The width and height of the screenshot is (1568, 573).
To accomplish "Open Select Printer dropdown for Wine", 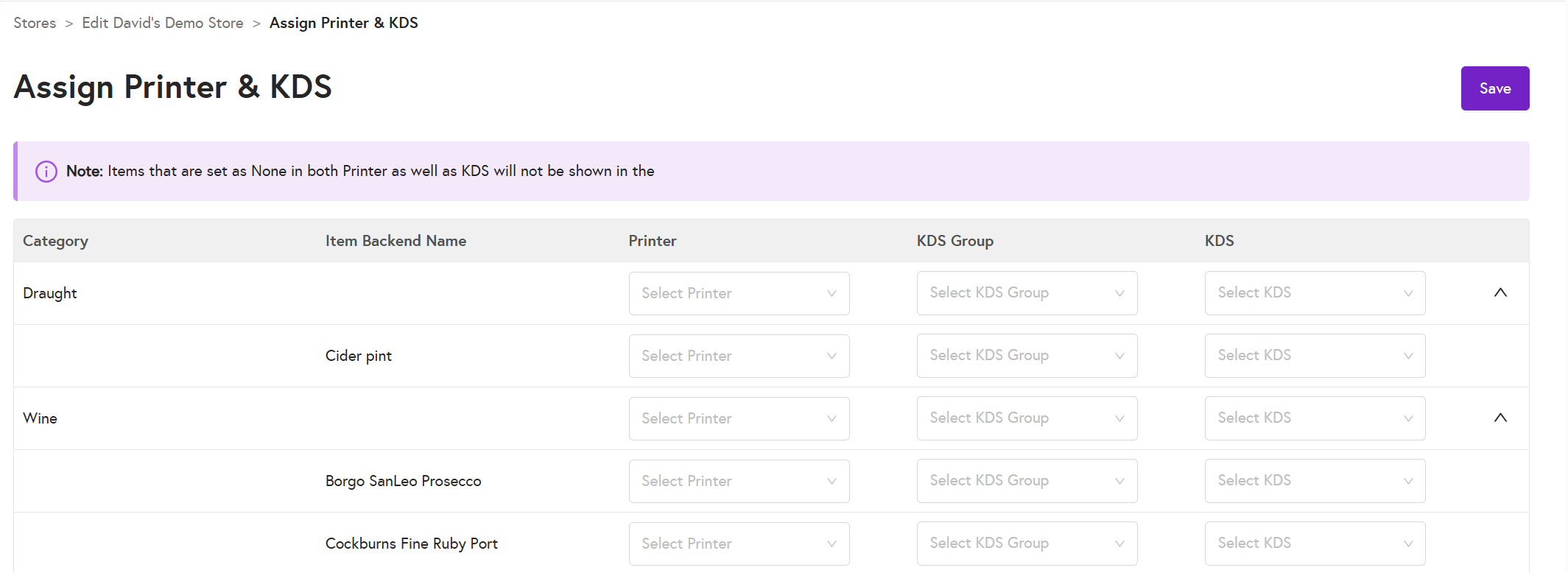I will tap(739, 418).
